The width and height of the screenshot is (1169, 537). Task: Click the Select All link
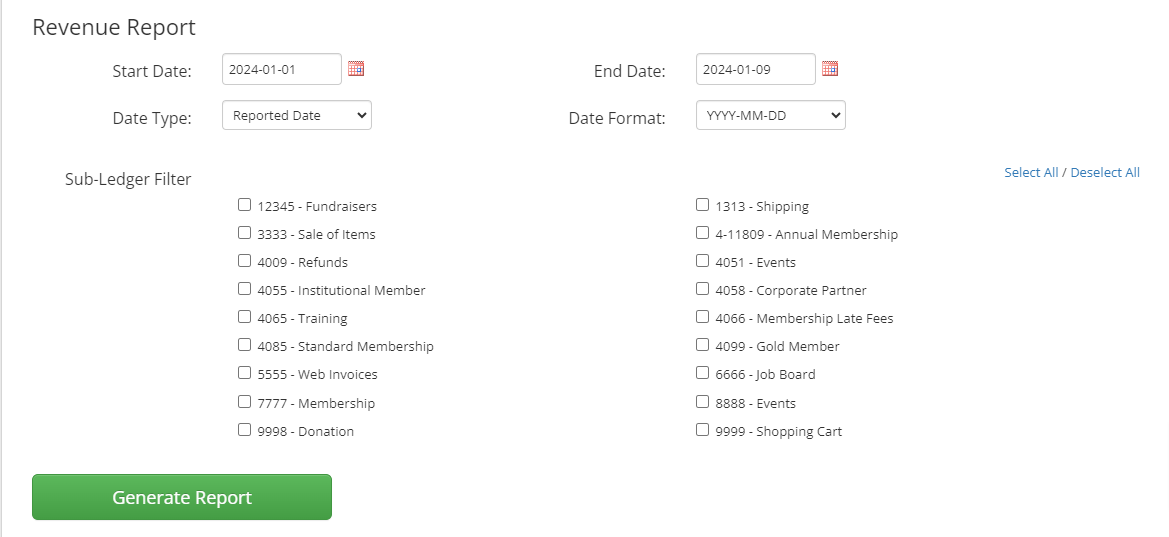point(1030,173)
